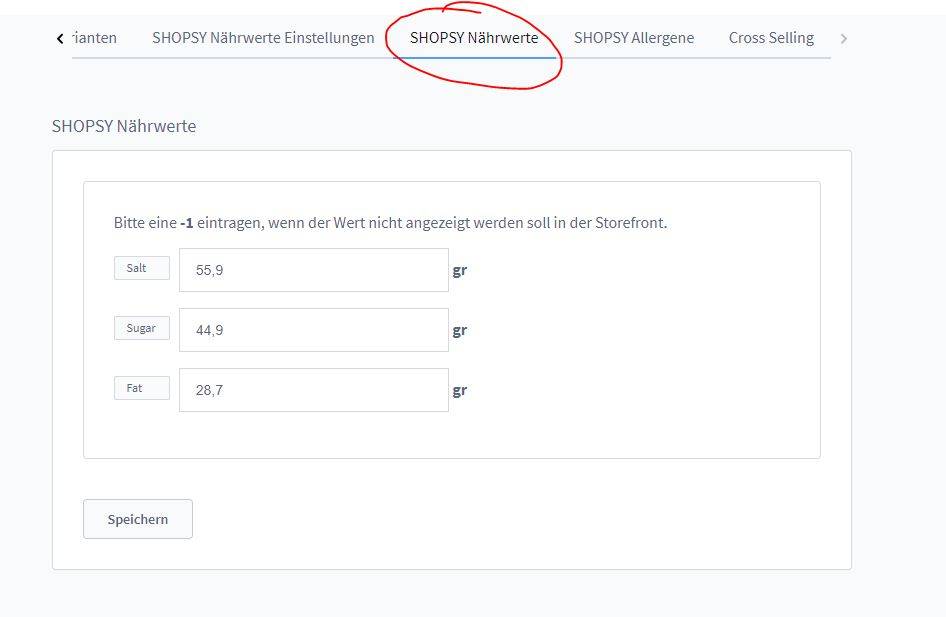Open the SHOPSY Nährwerte Einstellungen tab
This screenshot has width=946, height=617.
[263, 38]
